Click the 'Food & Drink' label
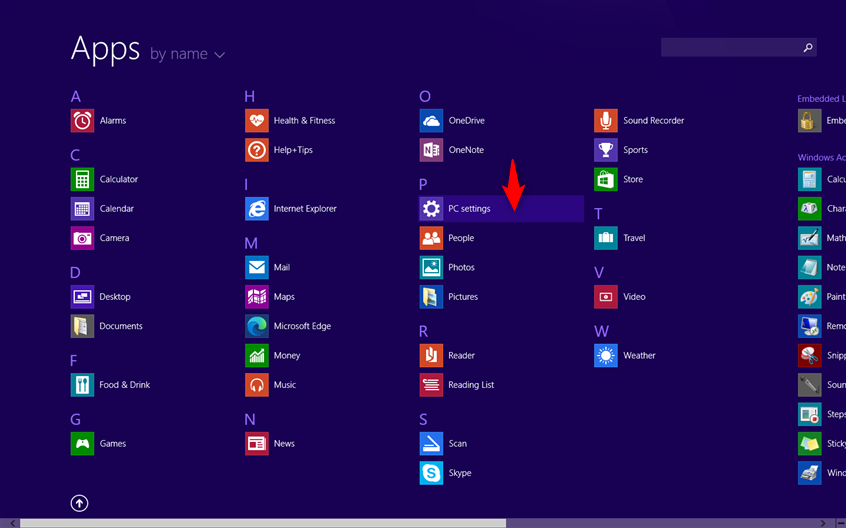This screenshot has height=528, width=846. [x=125, y=385]
